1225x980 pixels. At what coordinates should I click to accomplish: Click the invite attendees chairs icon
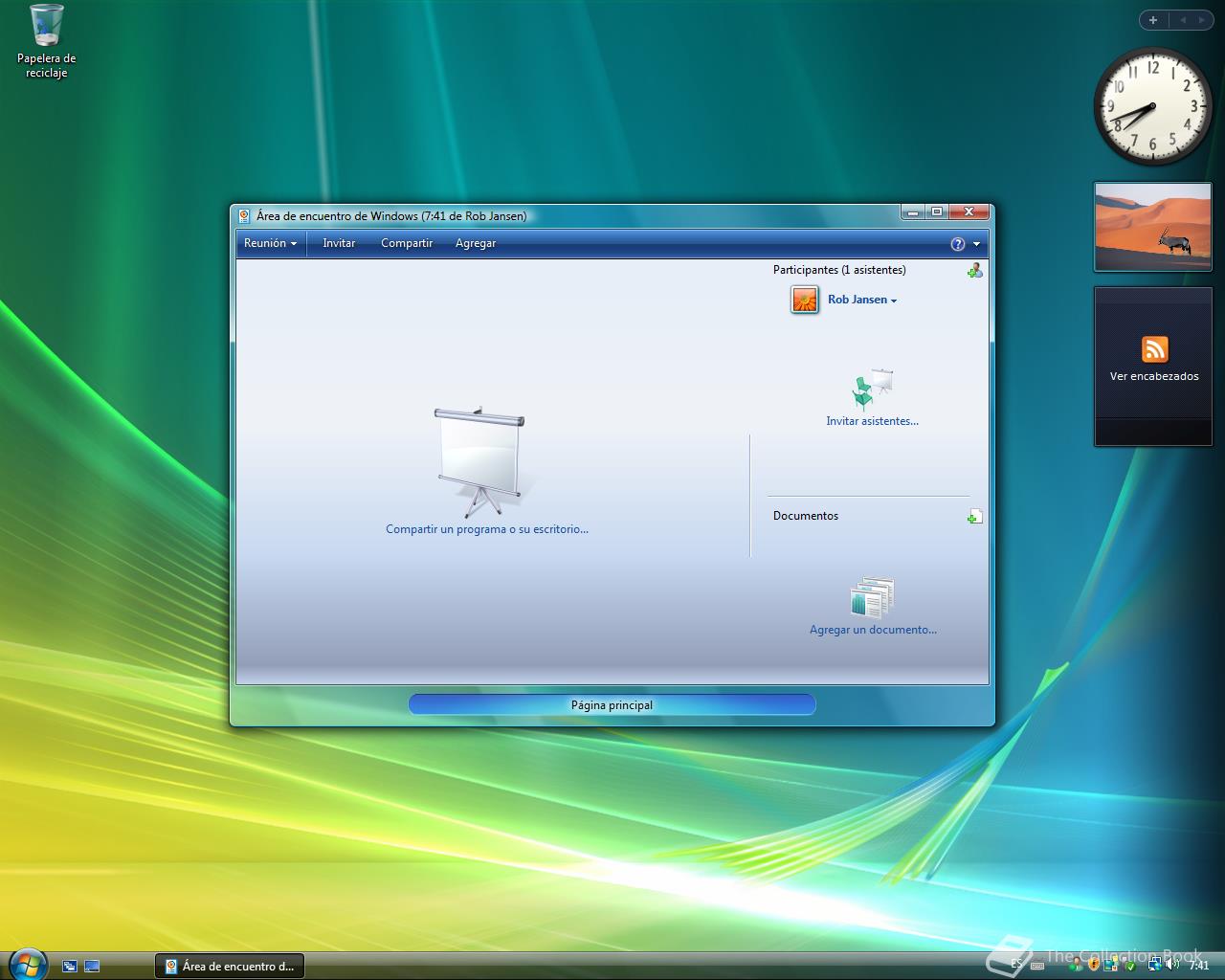[872, 389]
